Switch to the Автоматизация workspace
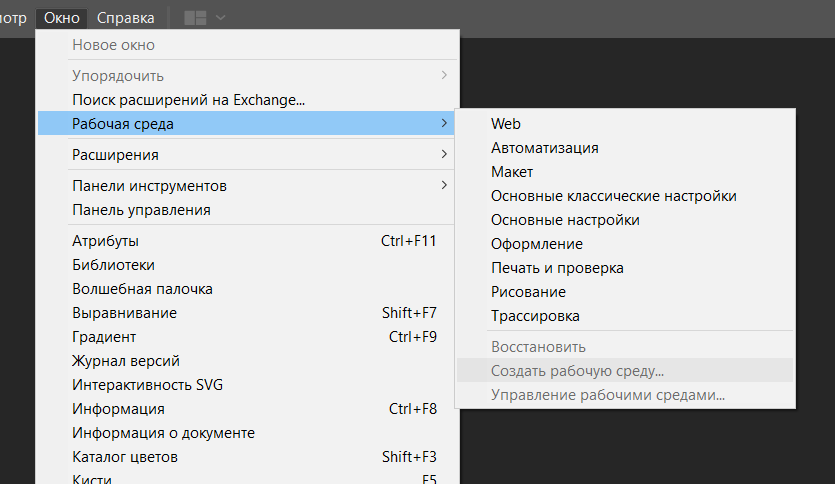835x484 pixels. pyautogui.click(x=545, y=148)
